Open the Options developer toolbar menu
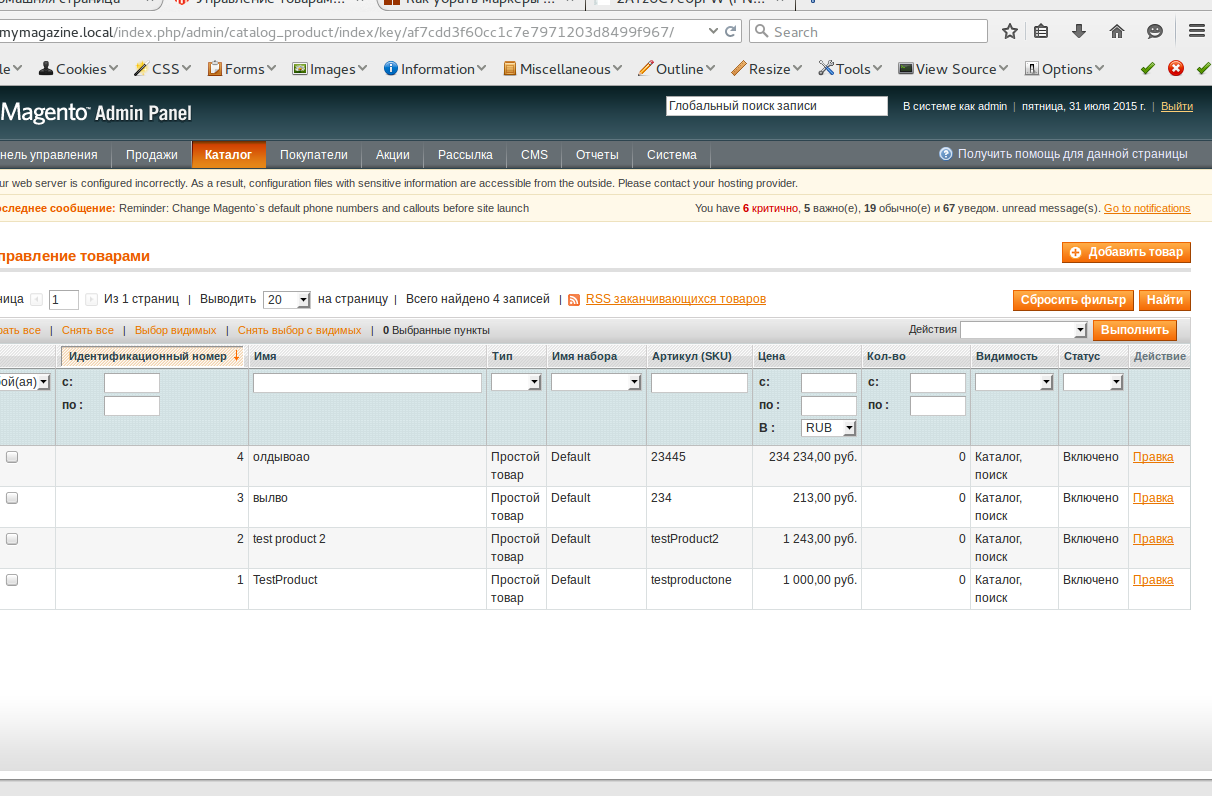Image resolution: width=1212 pixels, height=796 pixels. point(1064,69)
